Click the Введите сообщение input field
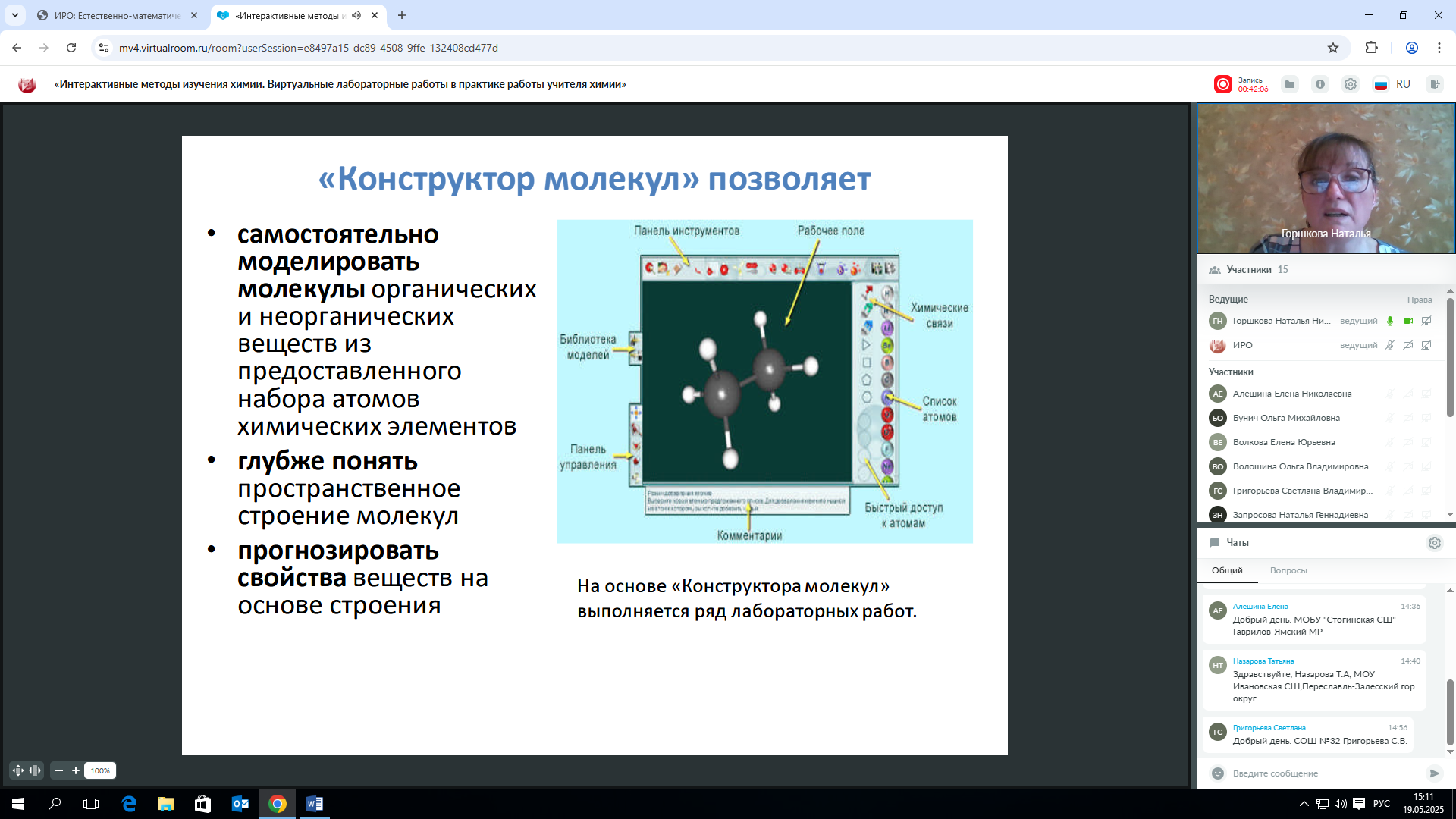The width and height of the screenshot is (1456, 819). (1324, 773)
